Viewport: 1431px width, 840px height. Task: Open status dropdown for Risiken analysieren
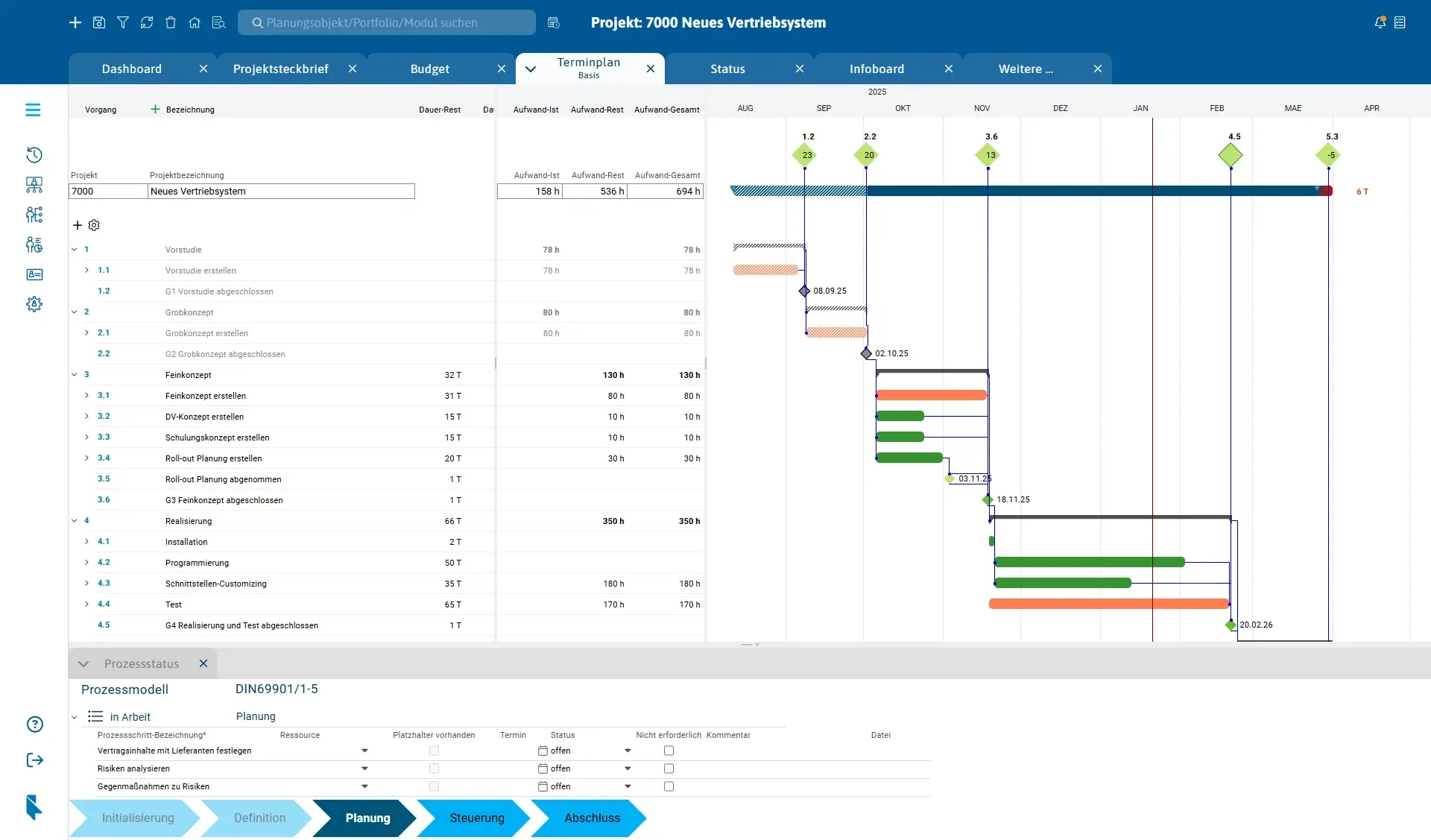pyautogui.click(x=628, y=768)
